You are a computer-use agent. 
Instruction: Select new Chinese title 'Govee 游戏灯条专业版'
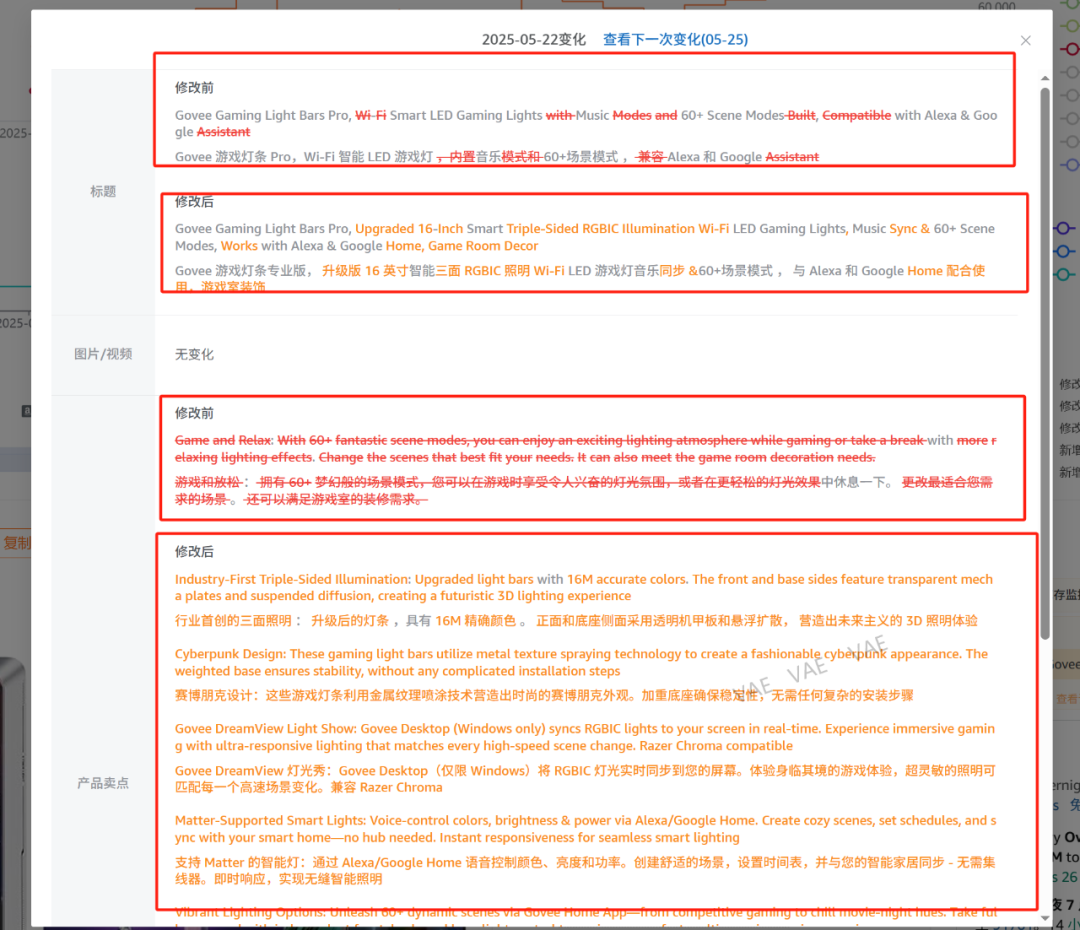click(580, 278)
